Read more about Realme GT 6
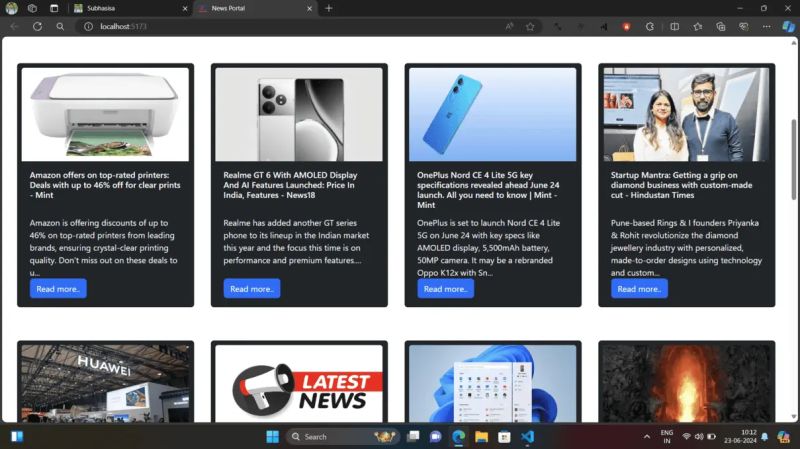 point(252,289)
